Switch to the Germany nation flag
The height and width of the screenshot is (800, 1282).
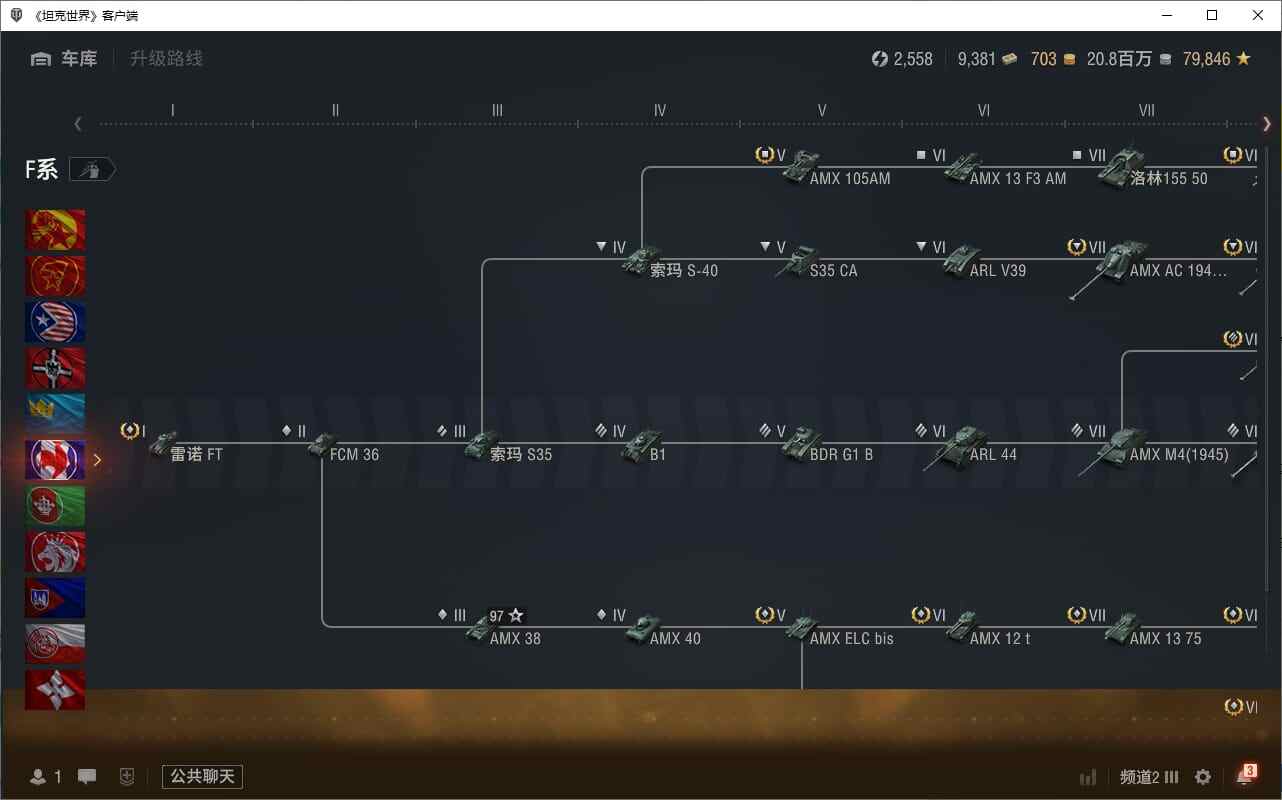pos(55,368)
